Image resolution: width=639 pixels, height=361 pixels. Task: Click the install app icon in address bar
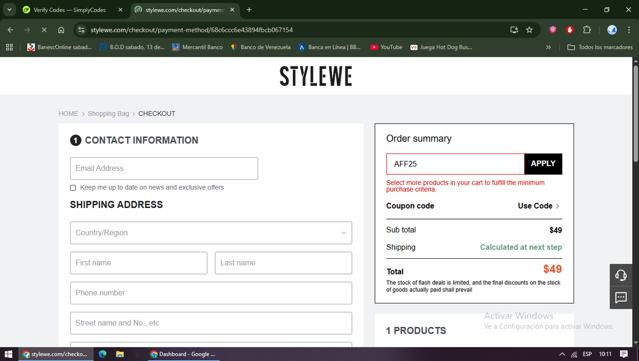click(x=514, y=30)
